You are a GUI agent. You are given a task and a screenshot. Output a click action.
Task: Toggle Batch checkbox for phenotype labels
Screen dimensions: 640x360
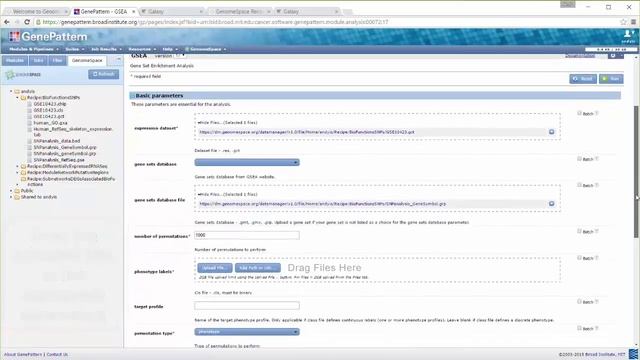[x=579, y=258]
